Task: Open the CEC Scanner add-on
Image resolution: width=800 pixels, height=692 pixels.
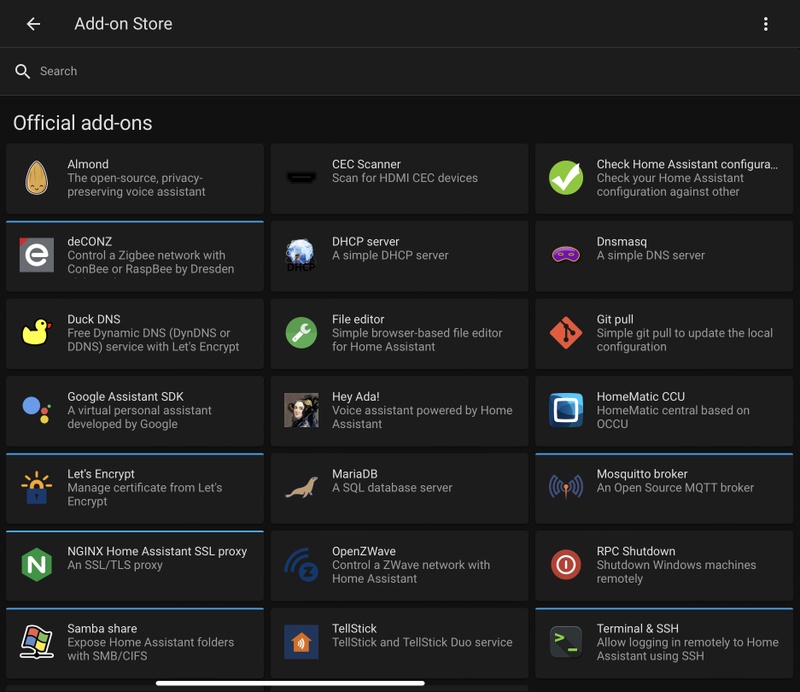Action: [399, 178]
